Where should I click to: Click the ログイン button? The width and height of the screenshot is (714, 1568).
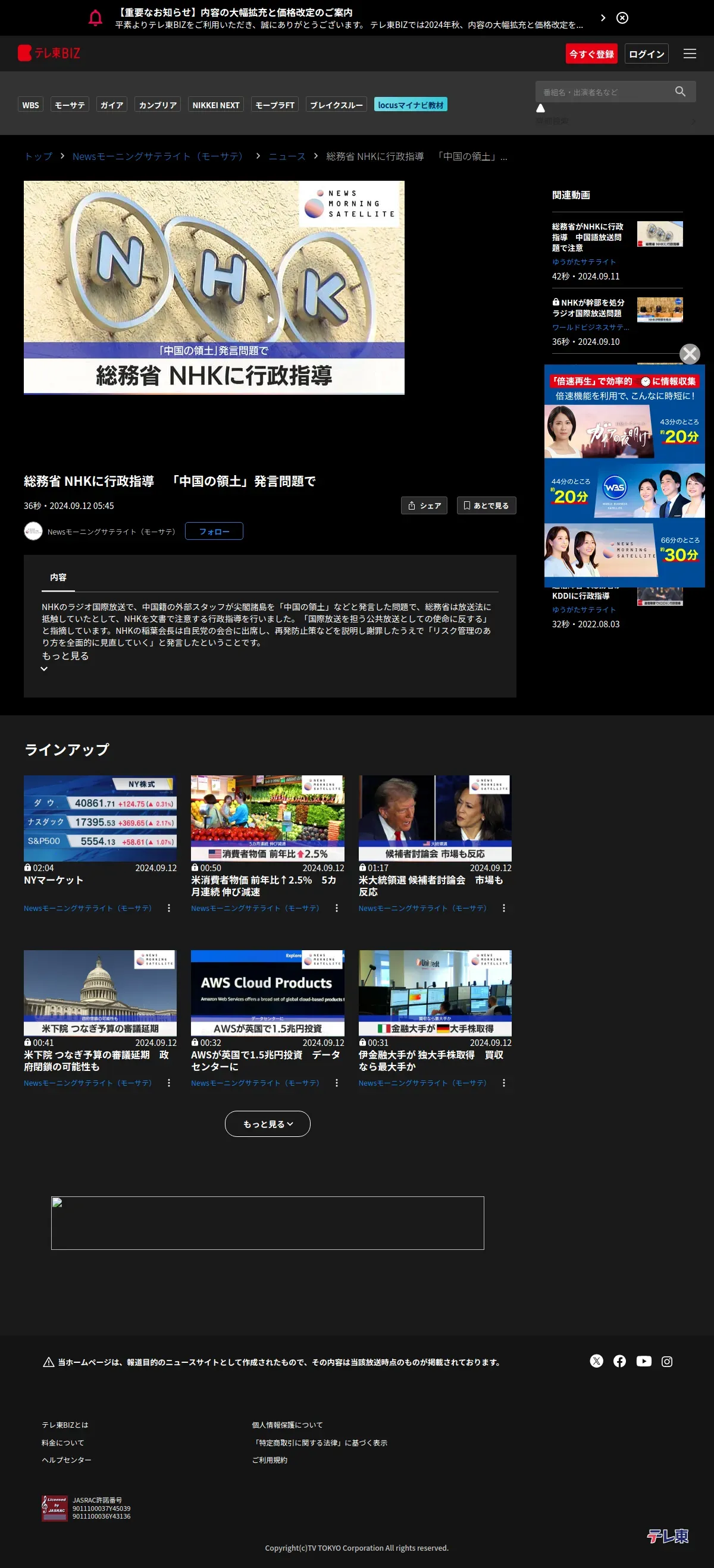646,54
